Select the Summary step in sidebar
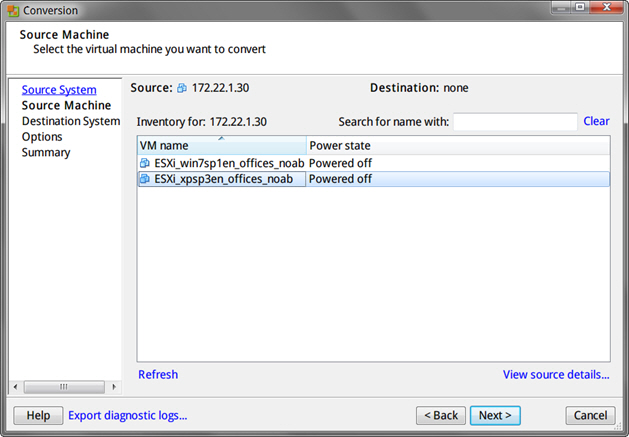 tap(46, 153)
